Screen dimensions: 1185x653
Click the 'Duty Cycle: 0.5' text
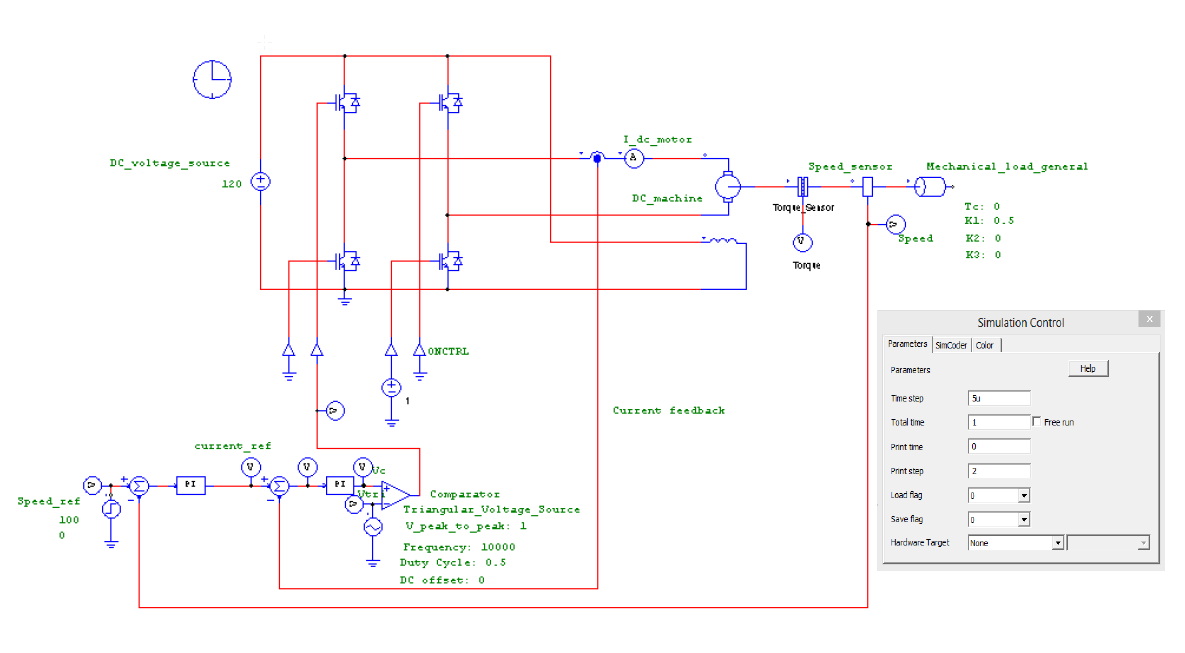tap(453, 562)
